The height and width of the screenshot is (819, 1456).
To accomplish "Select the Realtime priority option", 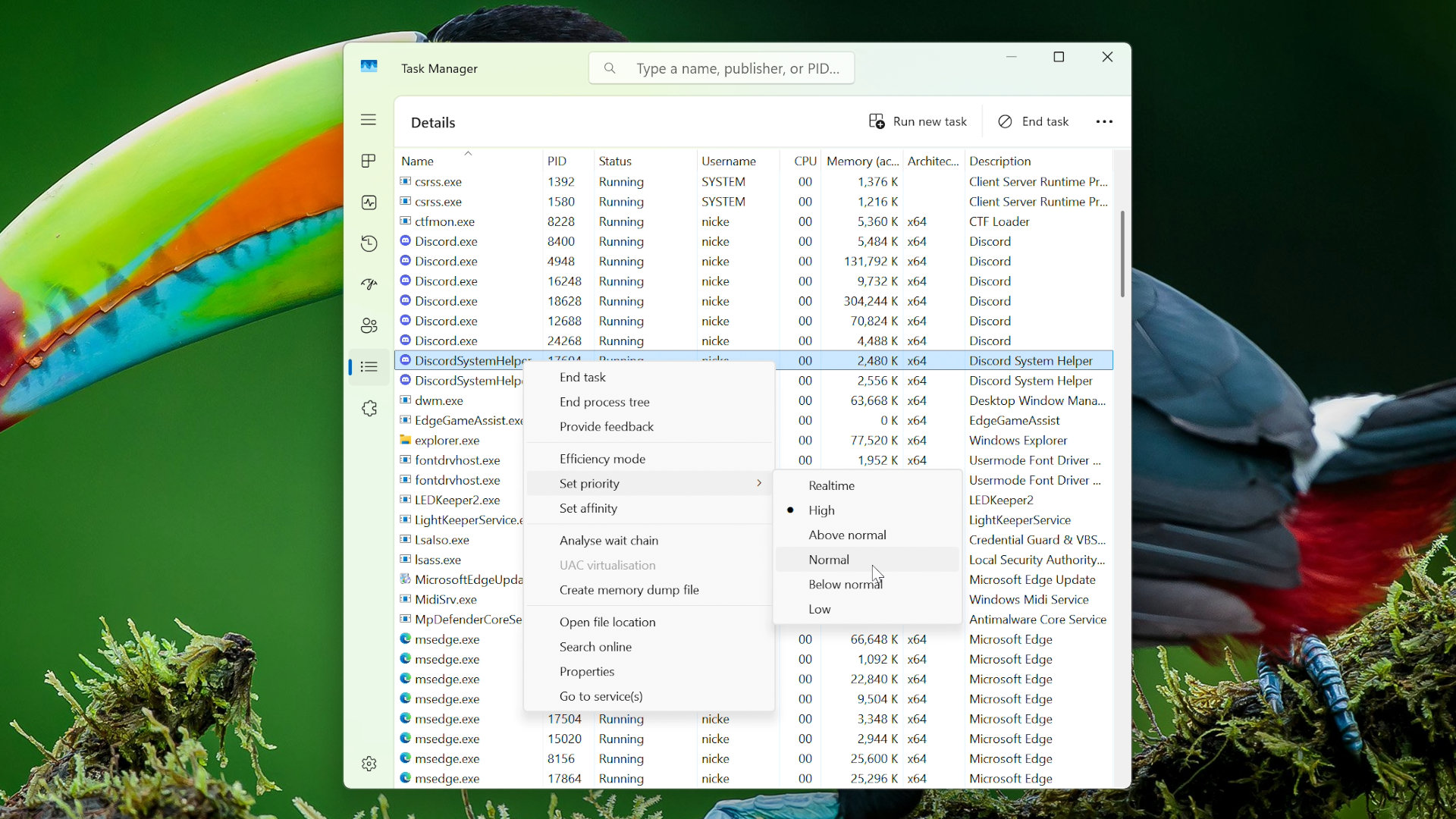I will 831,485.
